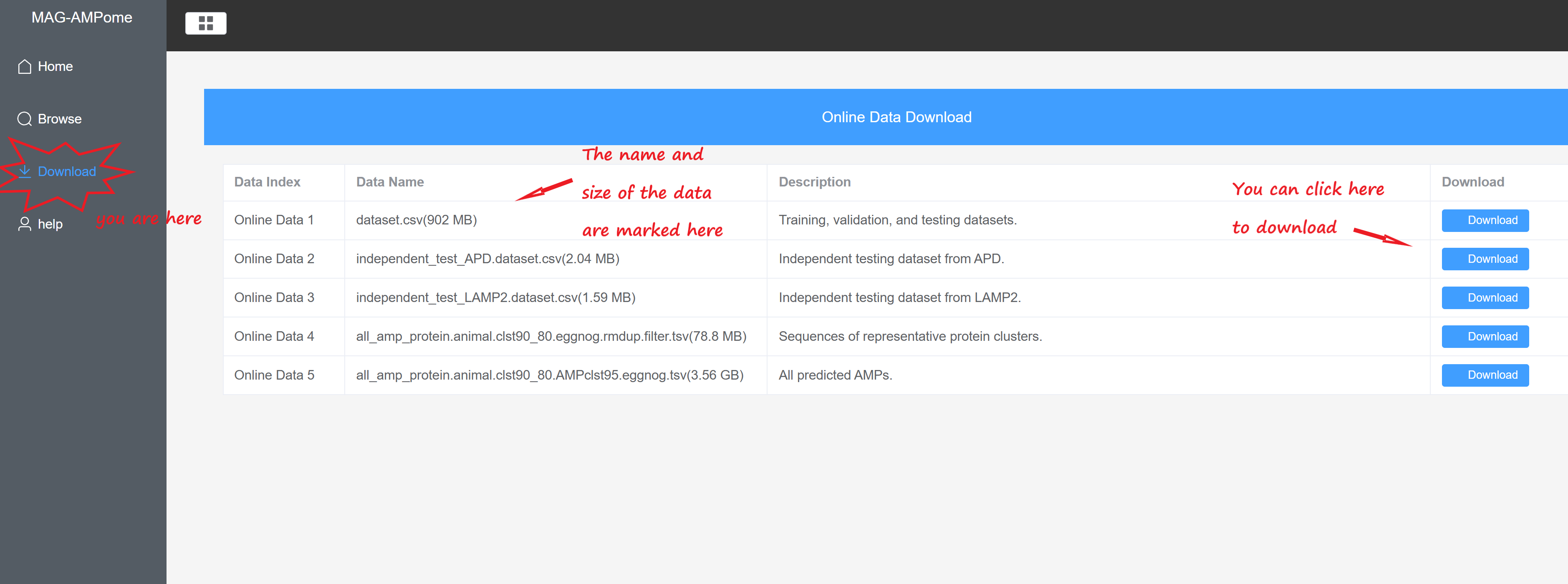Download Online Data 5 all predicted AMPs
This screenshot has width=1568, height=584.
coord(1485,375)
